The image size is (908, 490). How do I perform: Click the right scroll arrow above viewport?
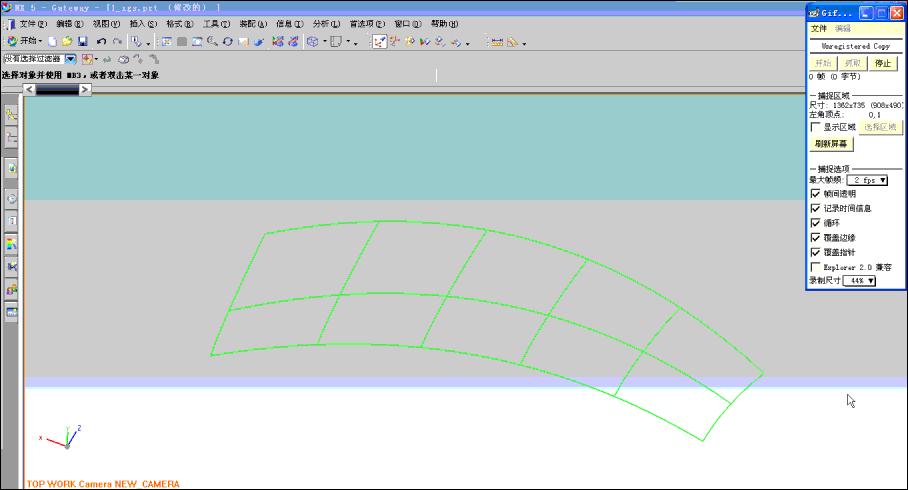coord(85,89)
